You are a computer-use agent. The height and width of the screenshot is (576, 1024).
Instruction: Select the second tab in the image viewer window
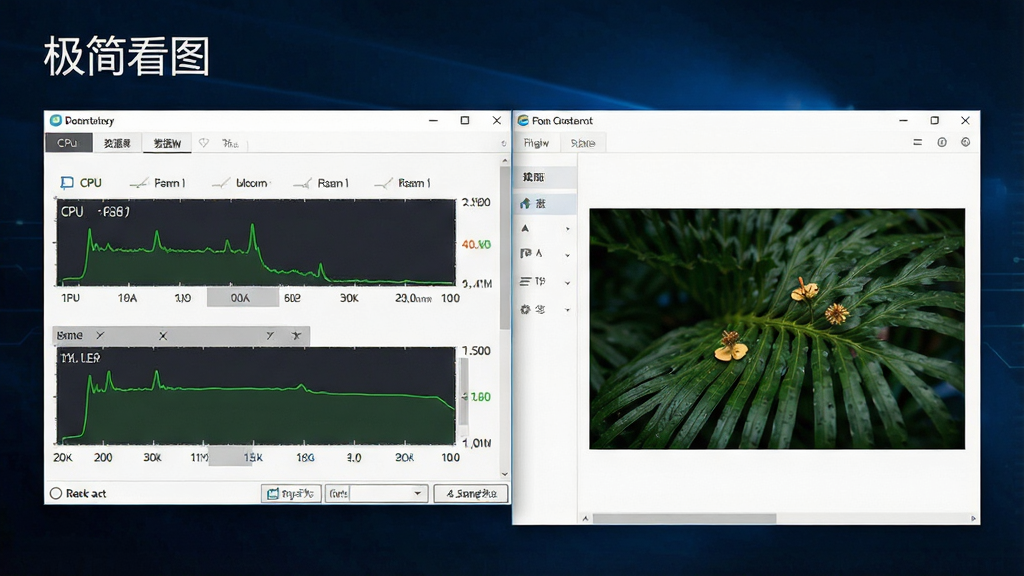pos(583,143)
